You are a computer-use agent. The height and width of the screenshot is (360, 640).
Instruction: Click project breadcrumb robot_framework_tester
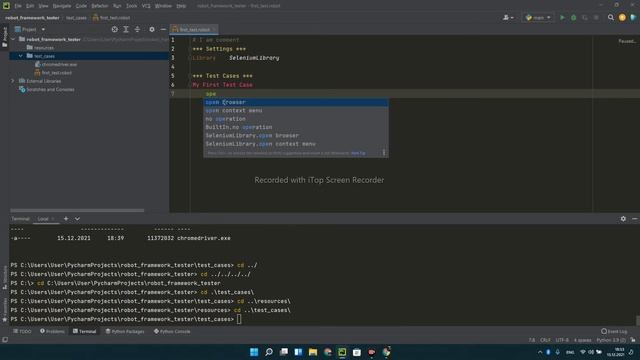coord(32,18)
